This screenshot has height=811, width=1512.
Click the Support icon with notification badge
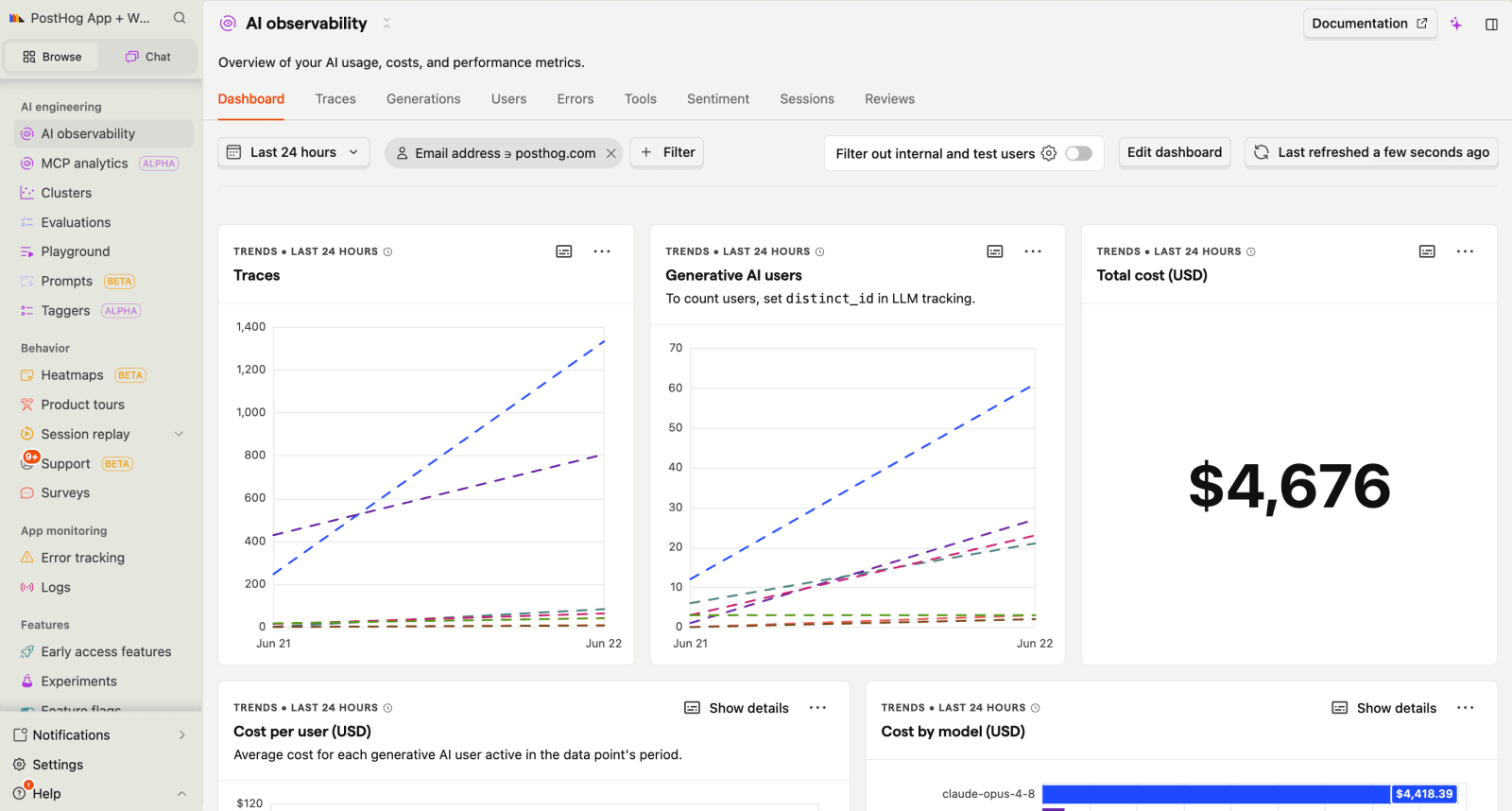(28, 462)
